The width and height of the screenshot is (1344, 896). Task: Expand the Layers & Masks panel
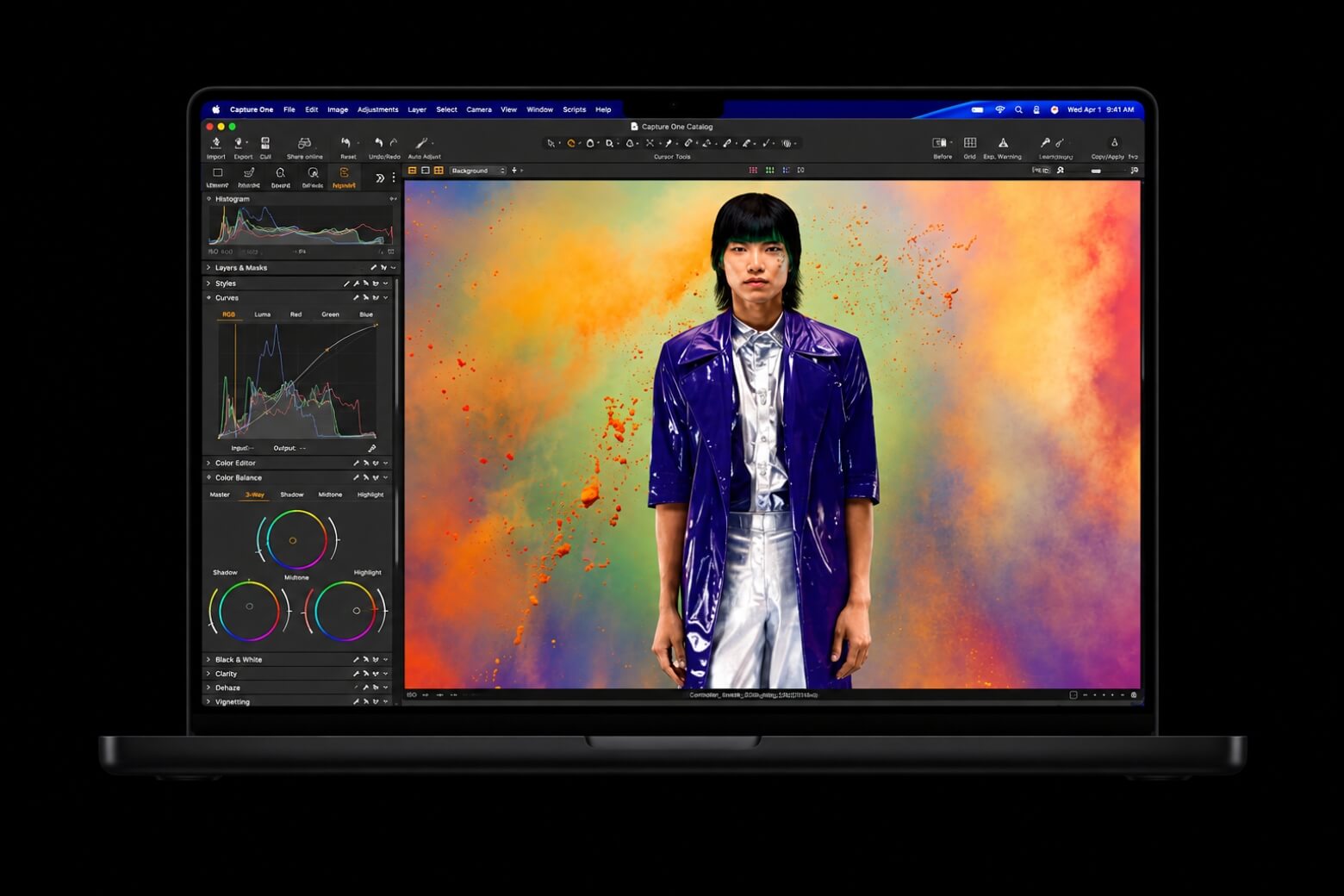coord(208,268)
